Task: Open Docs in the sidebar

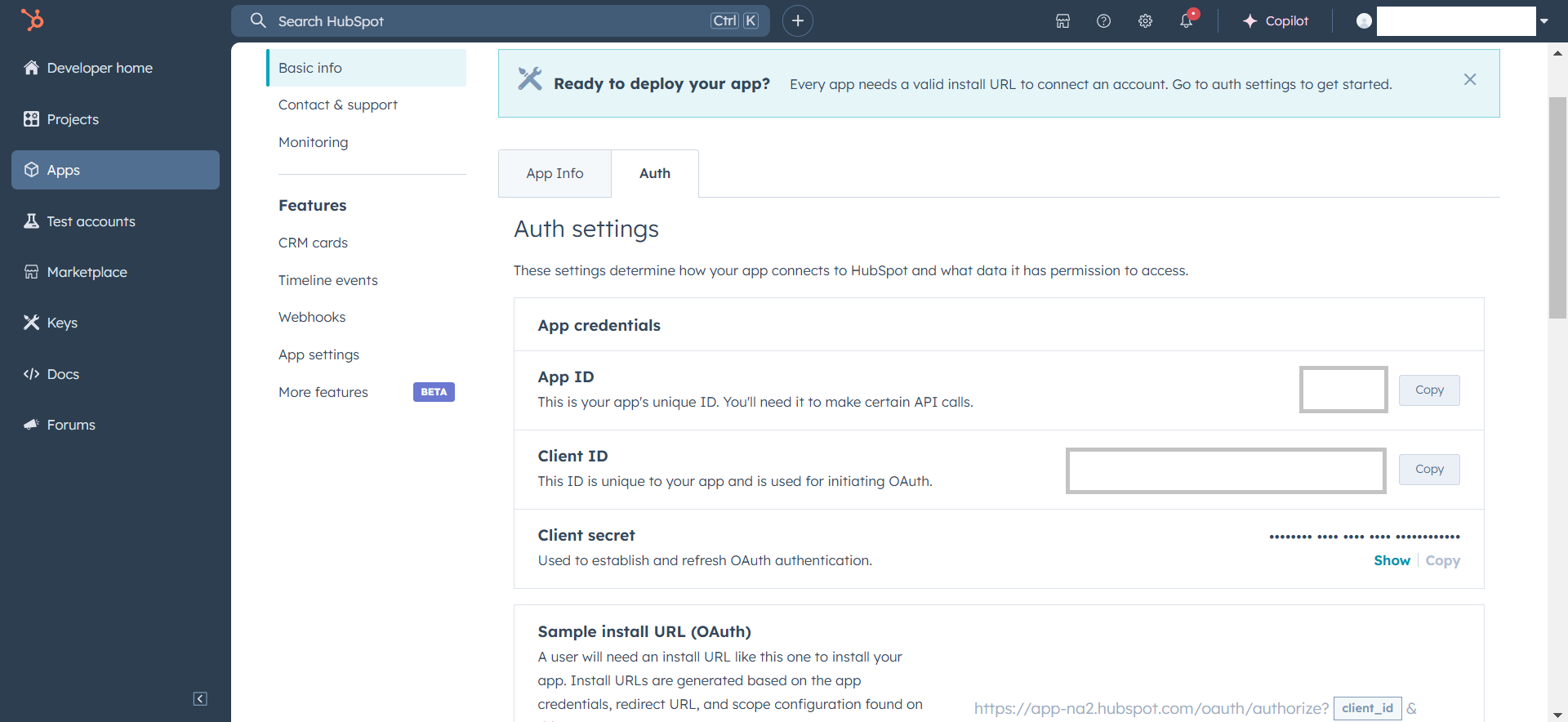Action: (115, 374)
